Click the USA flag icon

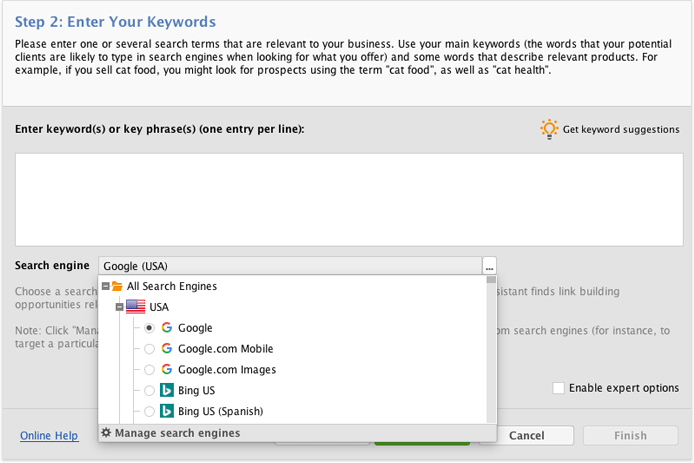(135, 307)
